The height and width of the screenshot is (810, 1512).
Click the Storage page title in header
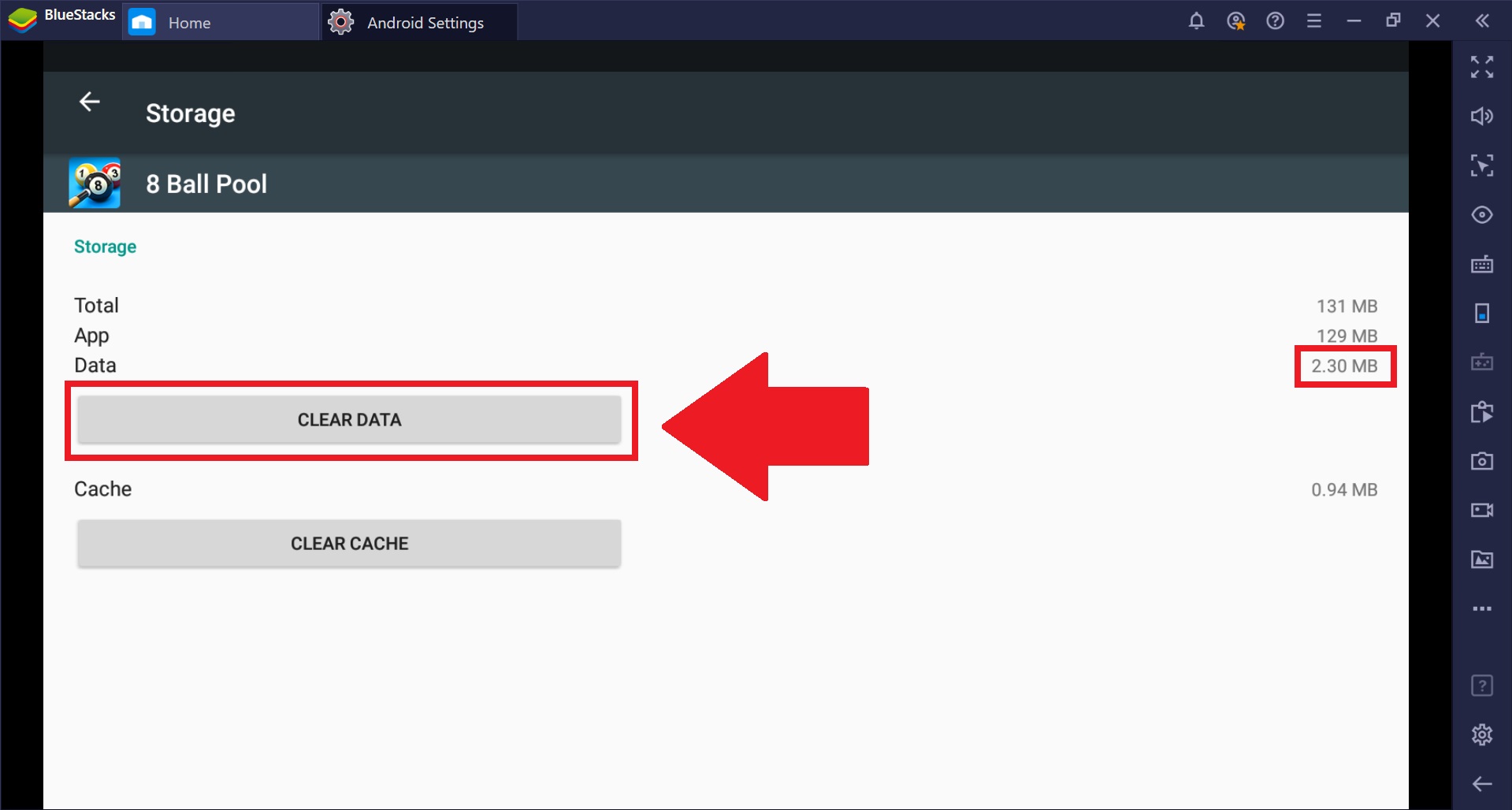click(x=191, y=113)
